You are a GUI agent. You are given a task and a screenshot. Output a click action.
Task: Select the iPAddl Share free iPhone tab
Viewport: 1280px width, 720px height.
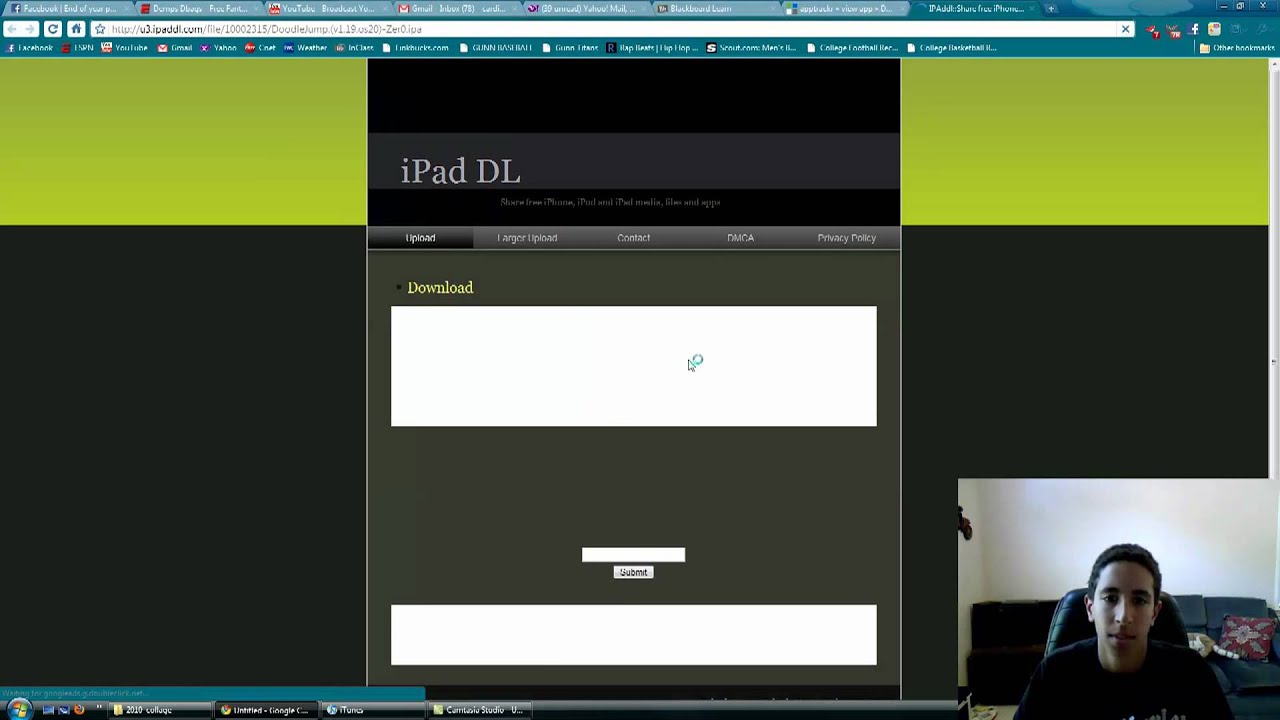[x=975, y=9]
